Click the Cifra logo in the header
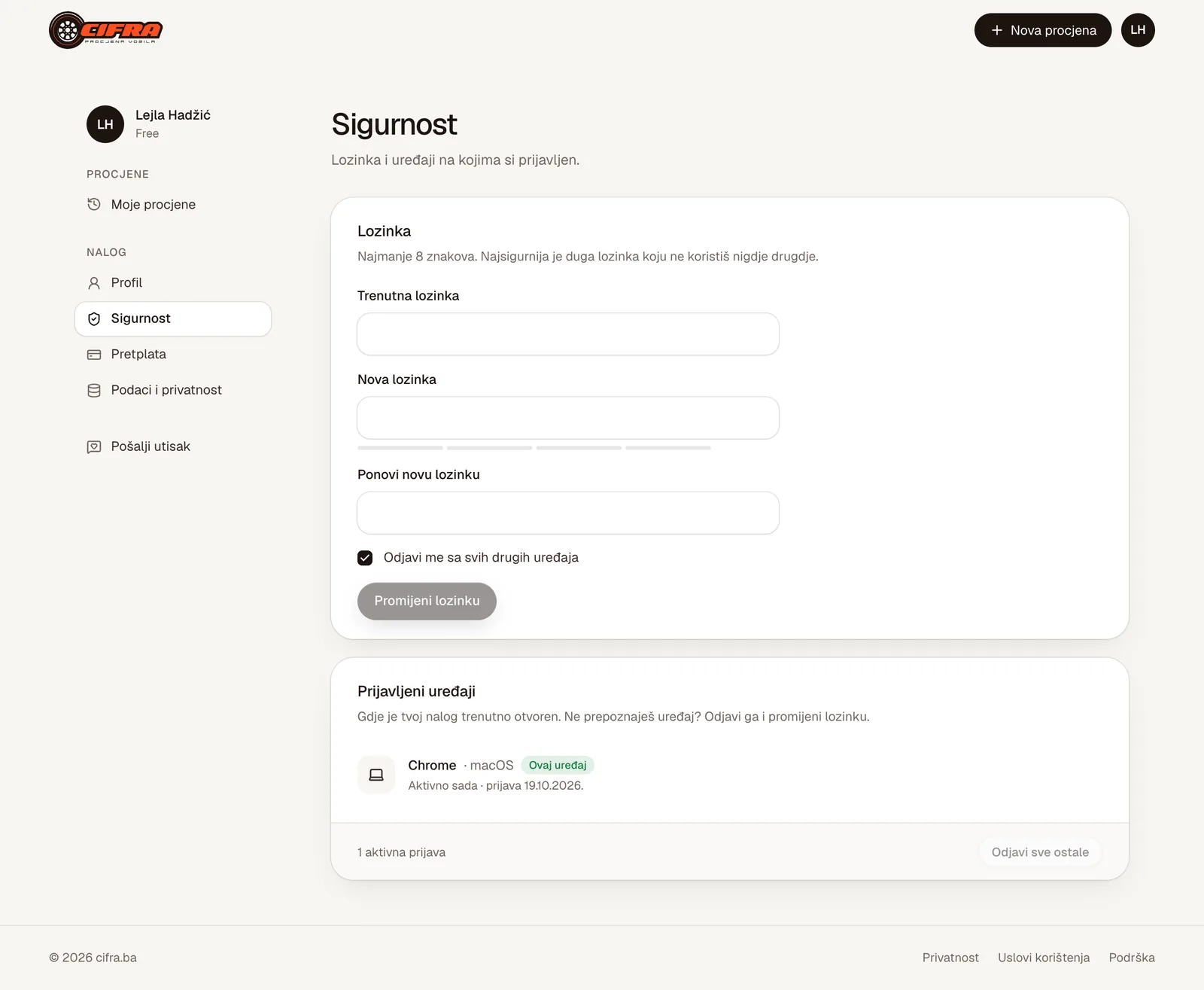The height and width of the screenshot is (990, 1204). pos(106,30)
